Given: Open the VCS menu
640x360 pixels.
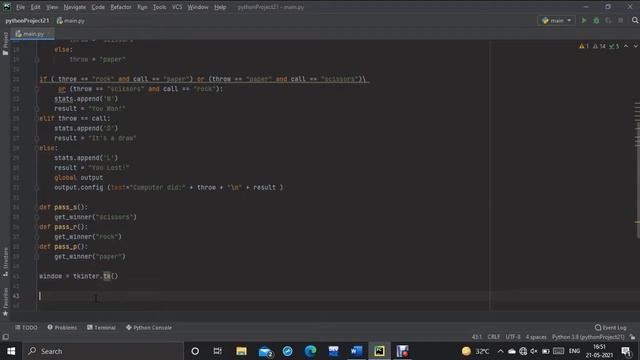Looking at the screenshot, I should (x=177, y=7).
